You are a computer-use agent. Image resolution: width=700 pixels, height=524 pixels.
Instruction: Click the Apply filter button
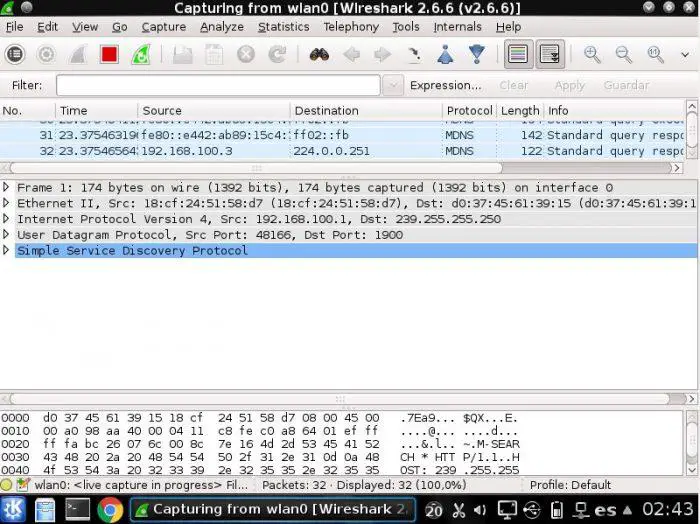(x=570, y=85)
